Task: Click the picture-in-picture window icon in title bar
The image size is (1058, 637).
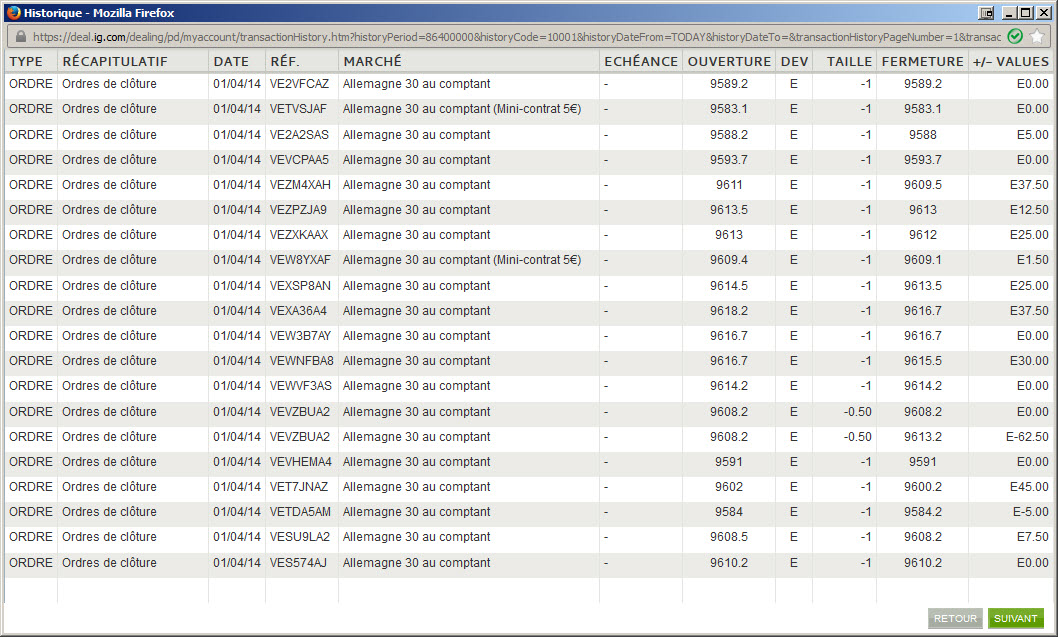Action: click(x=986, y=13)
